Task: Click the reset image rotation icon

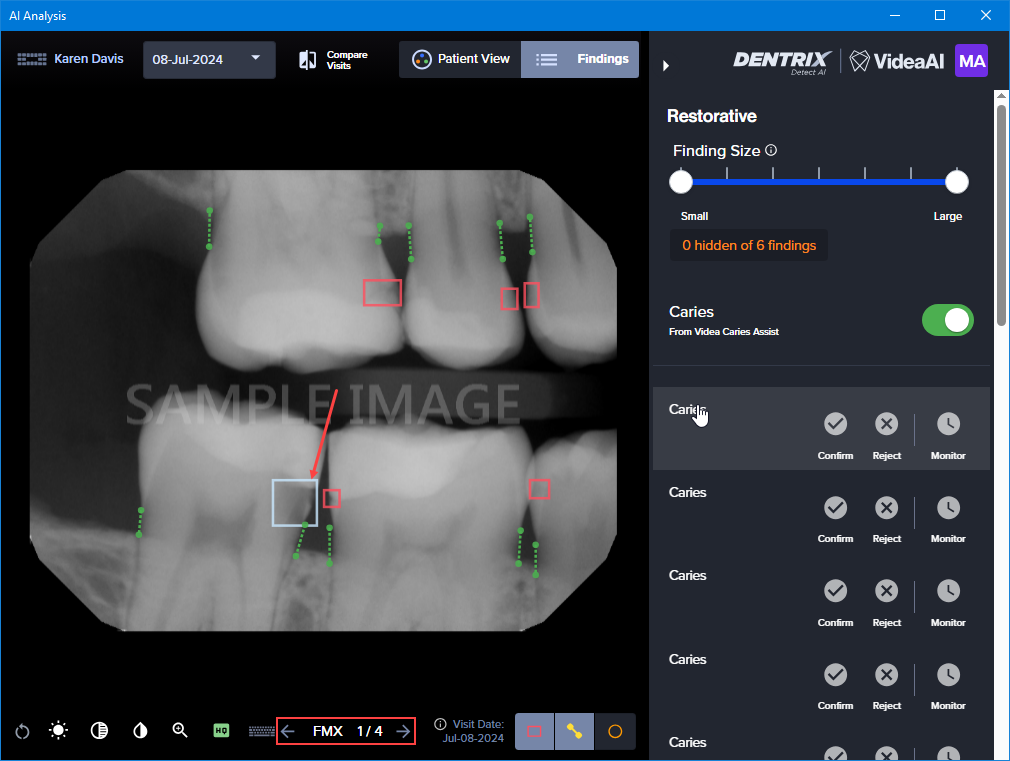Action: 22,731
